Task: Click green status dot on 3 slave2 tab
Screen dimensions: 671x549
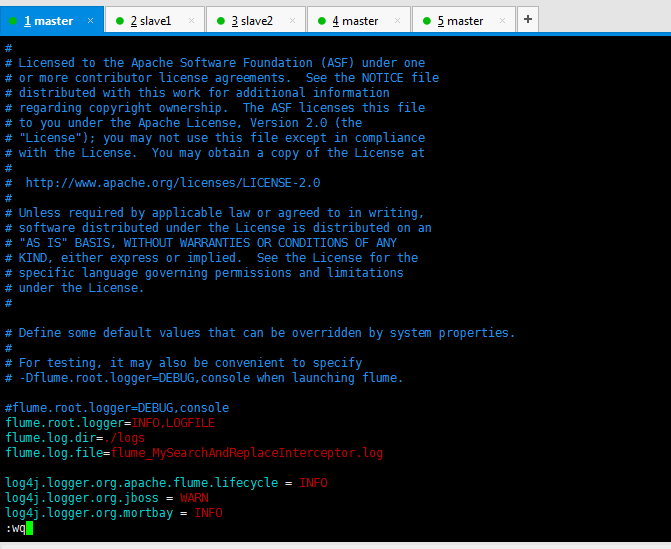Action: 221,21
